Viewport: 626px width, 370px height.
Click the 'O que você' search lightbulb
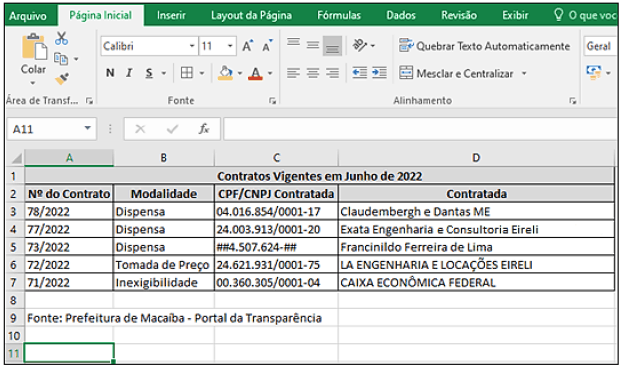coord(559,15)
